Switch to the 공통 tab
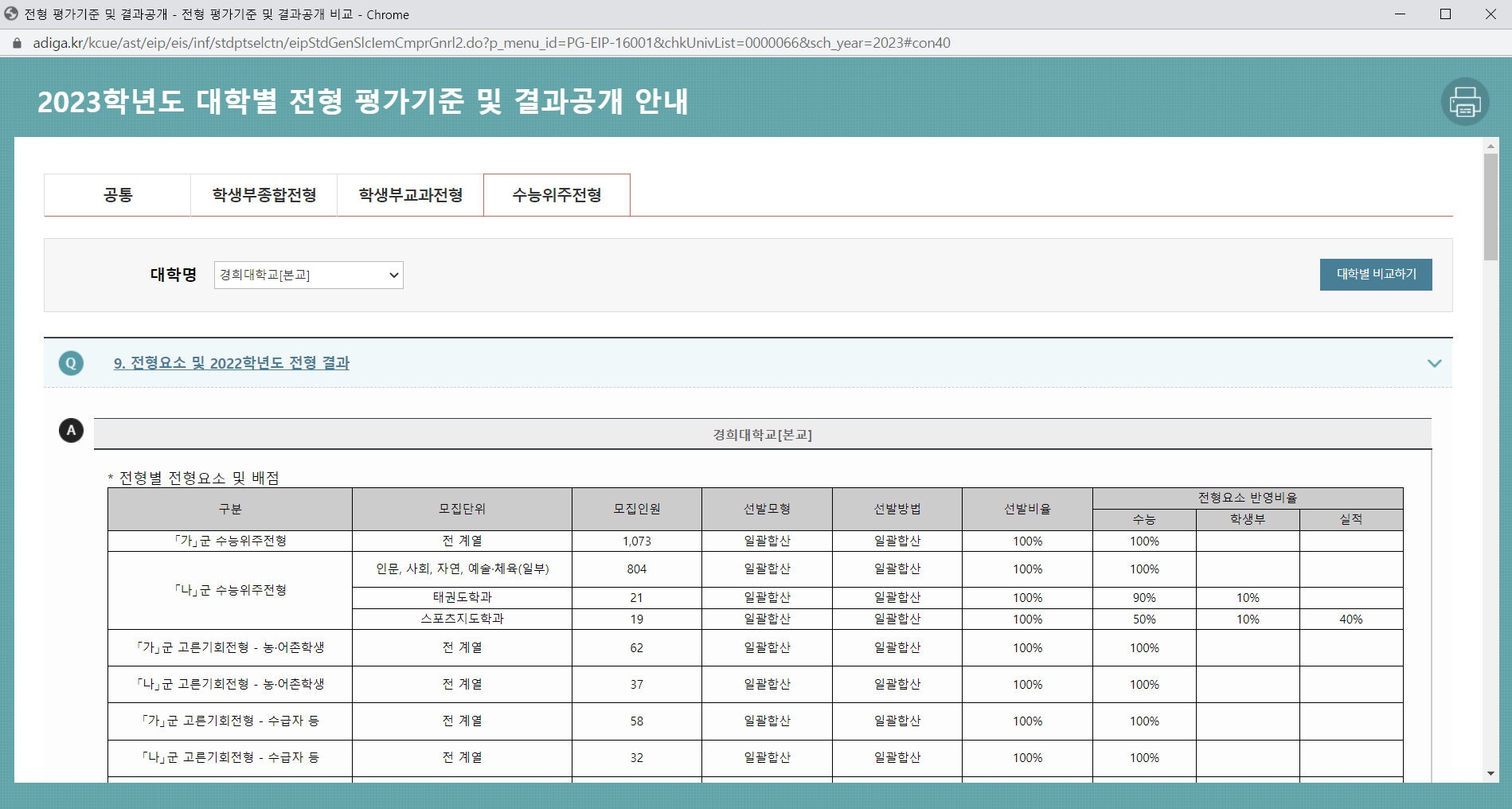 [116, 194]
